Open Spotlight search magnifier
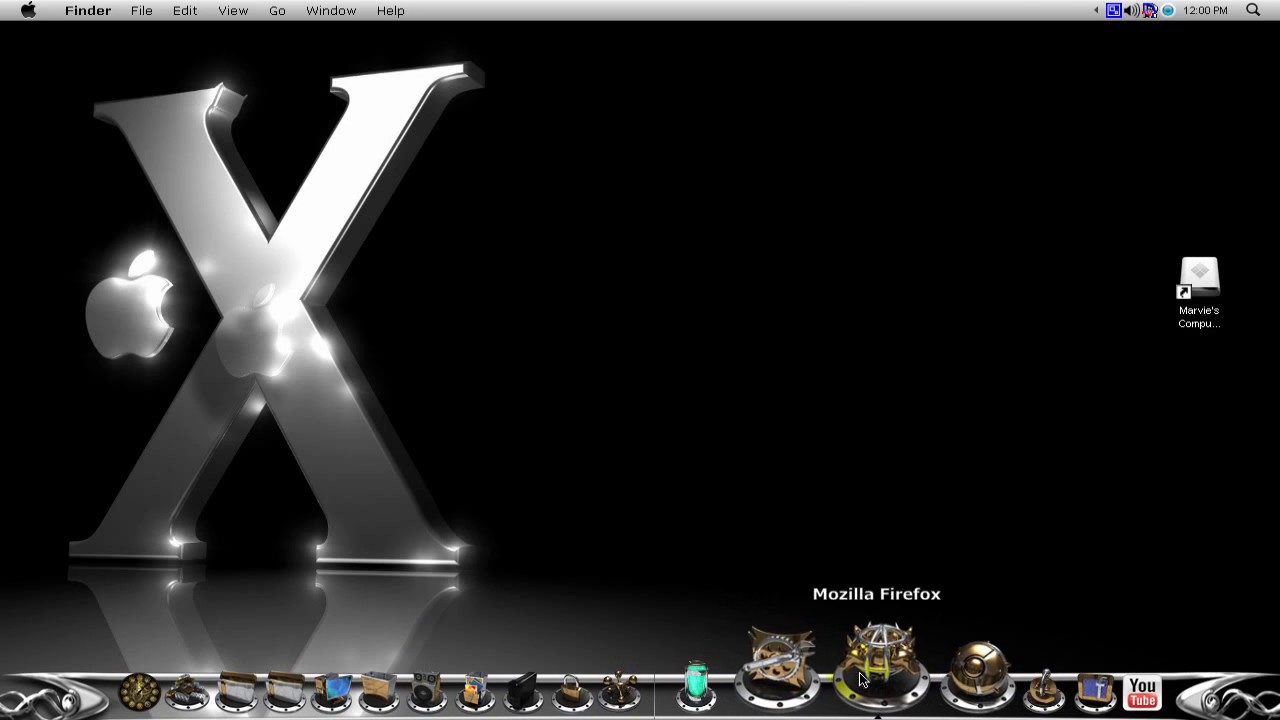 point(1253,10)
